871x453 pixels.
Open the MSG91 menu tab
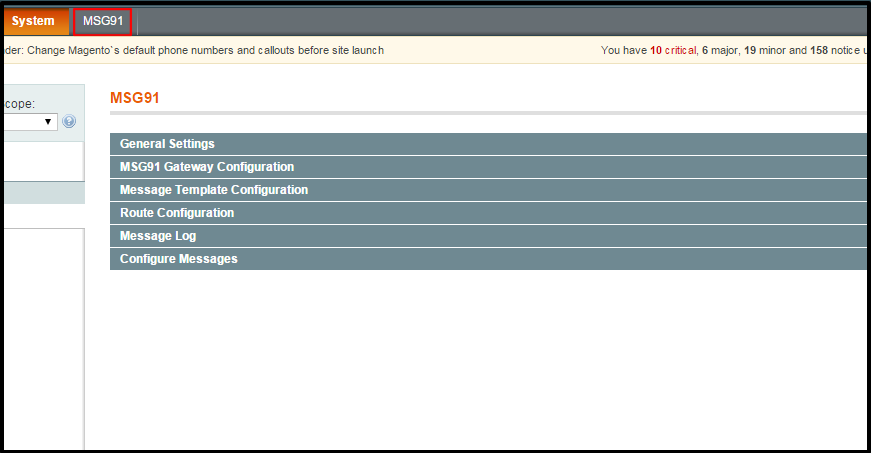pos(103,22)
